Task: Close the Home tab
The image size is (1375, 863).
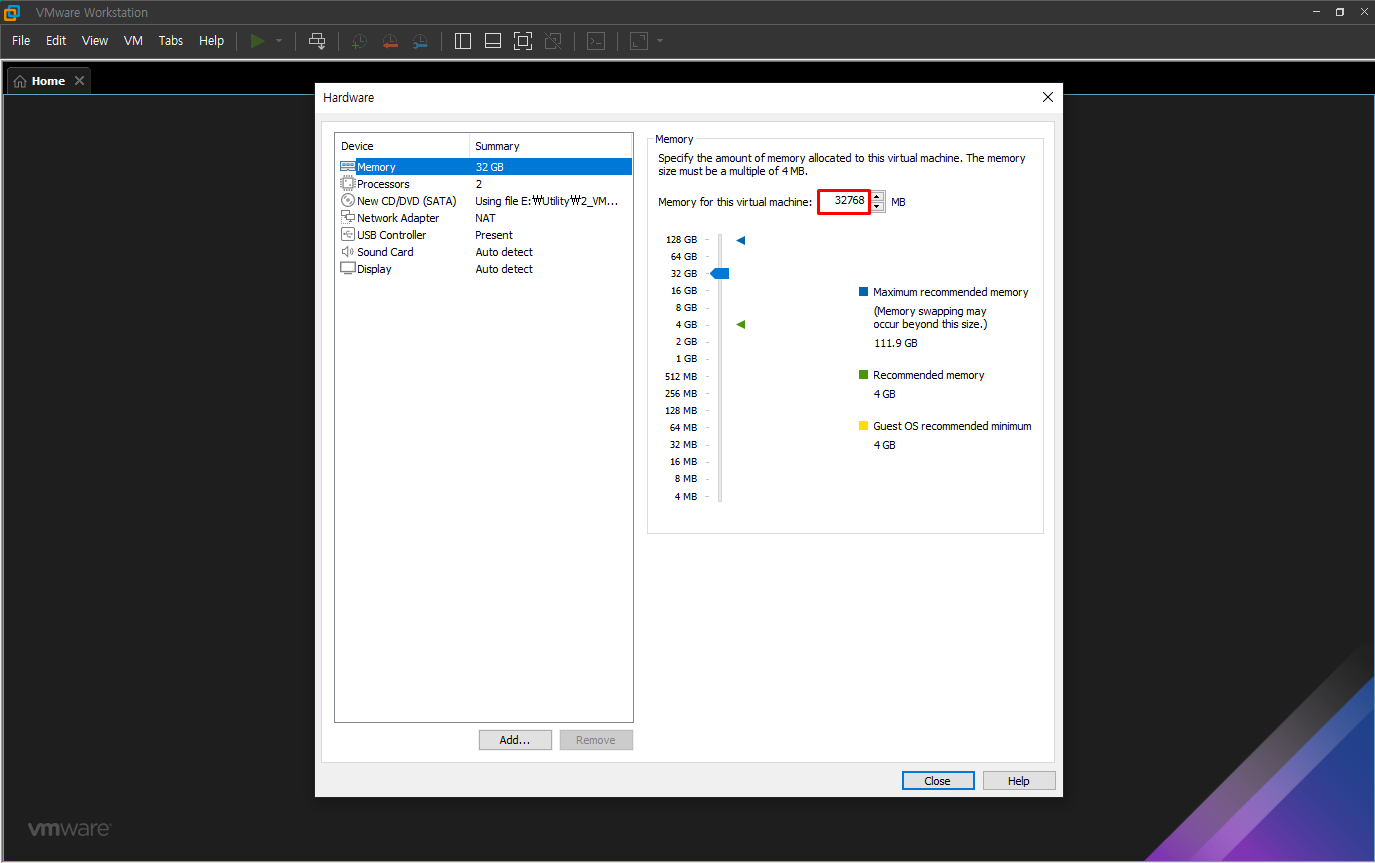Action: point(79,81)
